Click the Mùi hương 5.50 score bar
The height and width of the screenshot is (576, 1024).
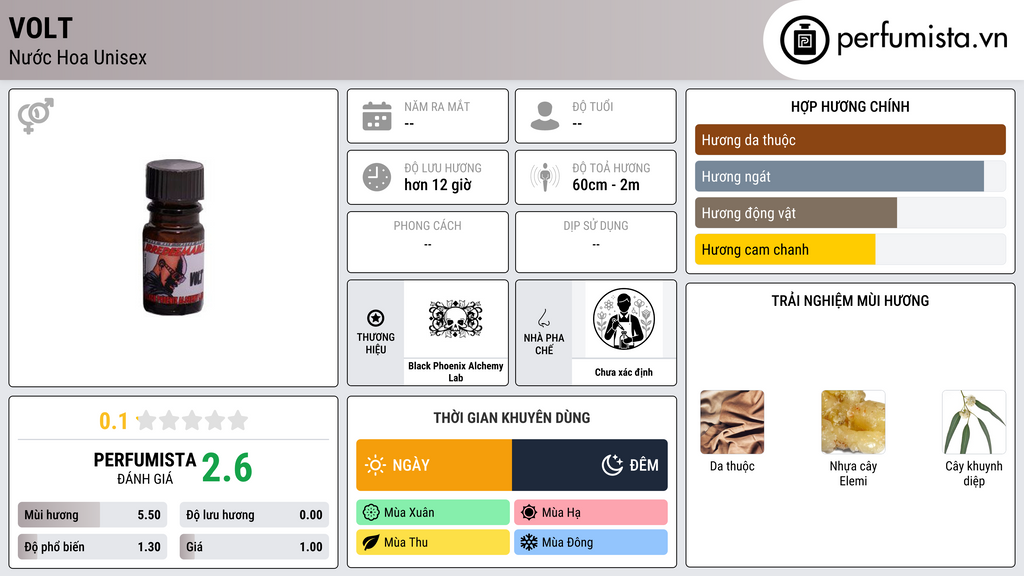click(x=93, y=515)
